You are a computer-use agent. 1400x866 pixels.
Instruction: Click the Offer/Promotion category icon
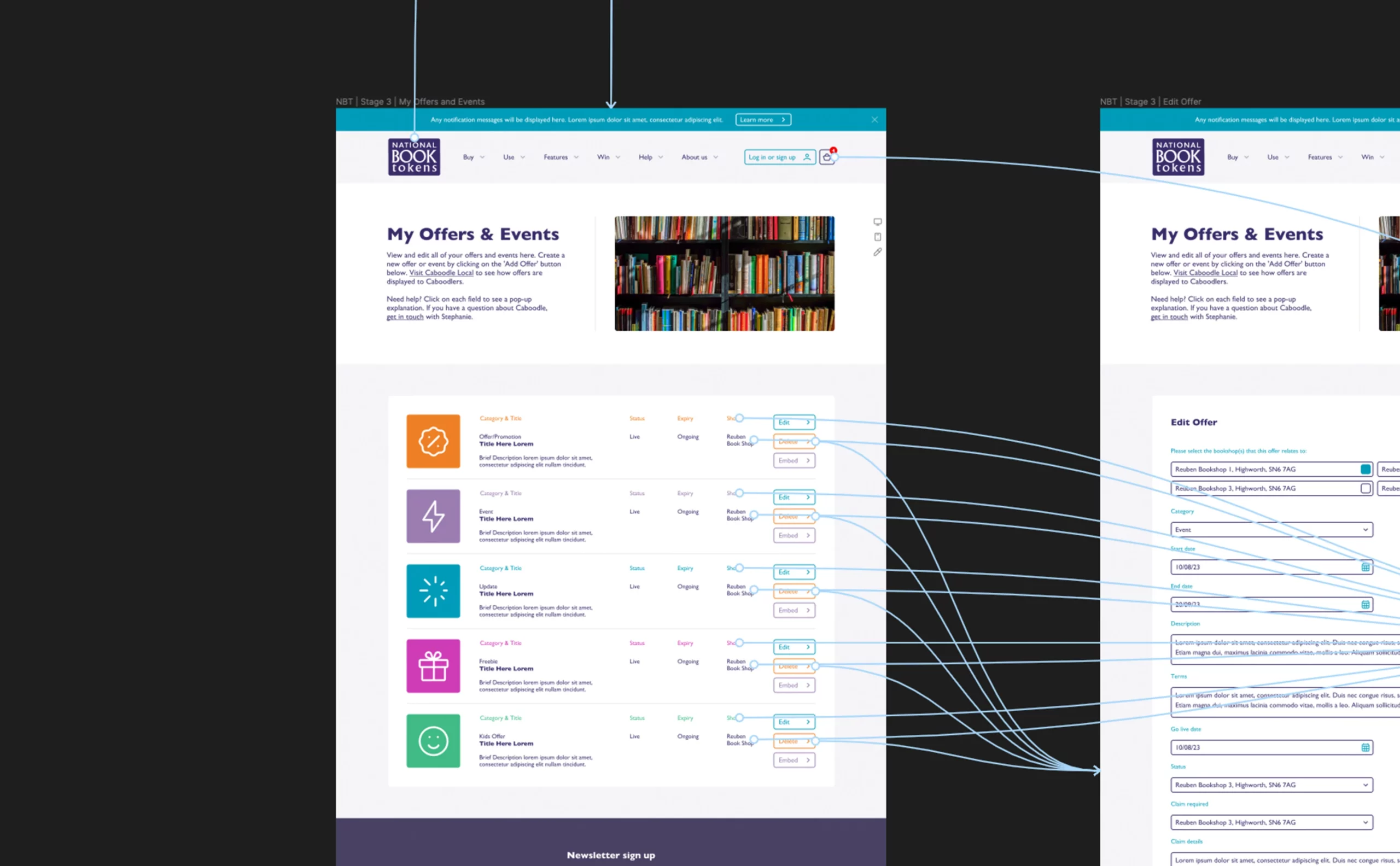tap(432, 441)
